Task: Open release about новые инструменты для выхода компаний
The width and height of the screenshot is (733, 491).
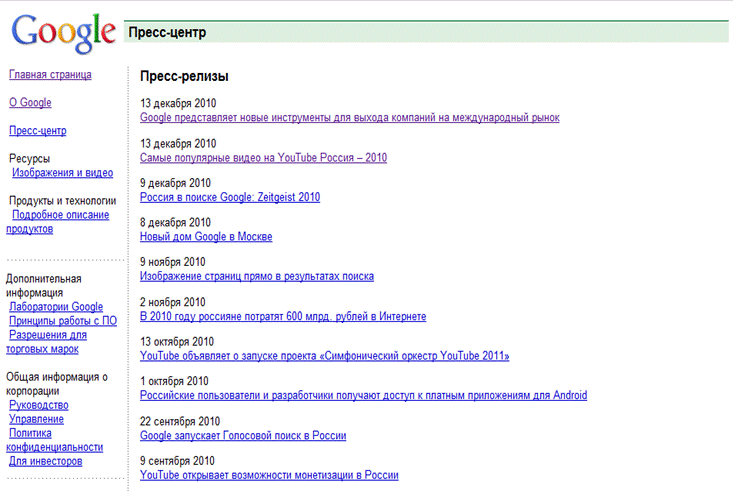Action: point(350,117)
